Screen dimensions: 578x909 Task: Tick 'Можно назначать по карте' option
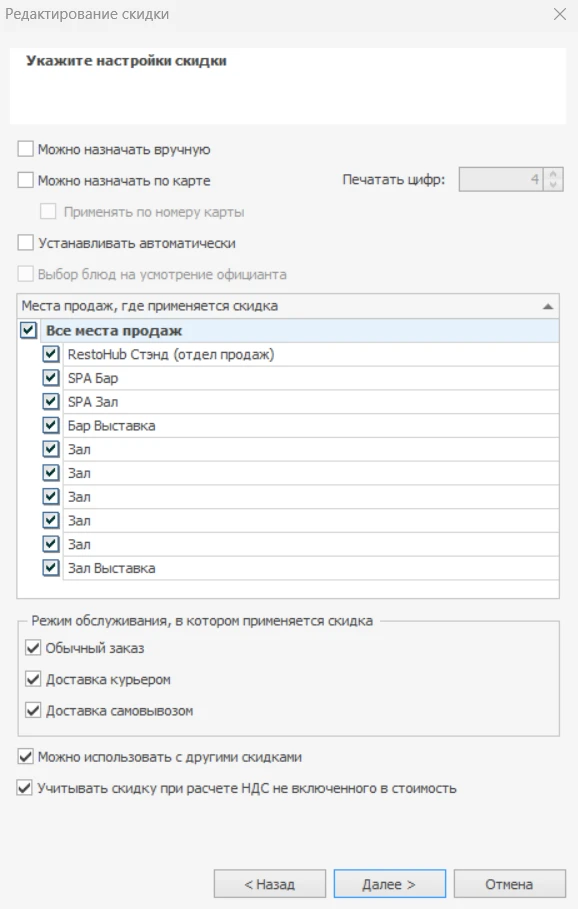[26, 180]
